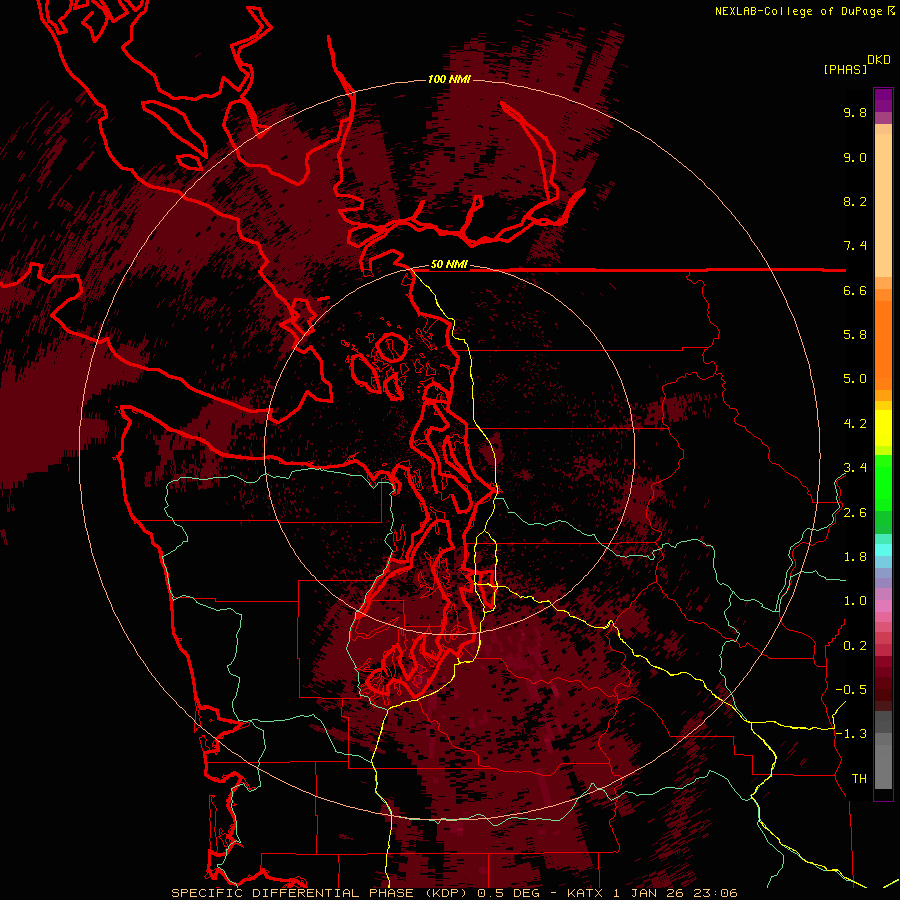Click the 9.8 value on the color scale
The width and height of the screenshot is (900, 900).
855,112
